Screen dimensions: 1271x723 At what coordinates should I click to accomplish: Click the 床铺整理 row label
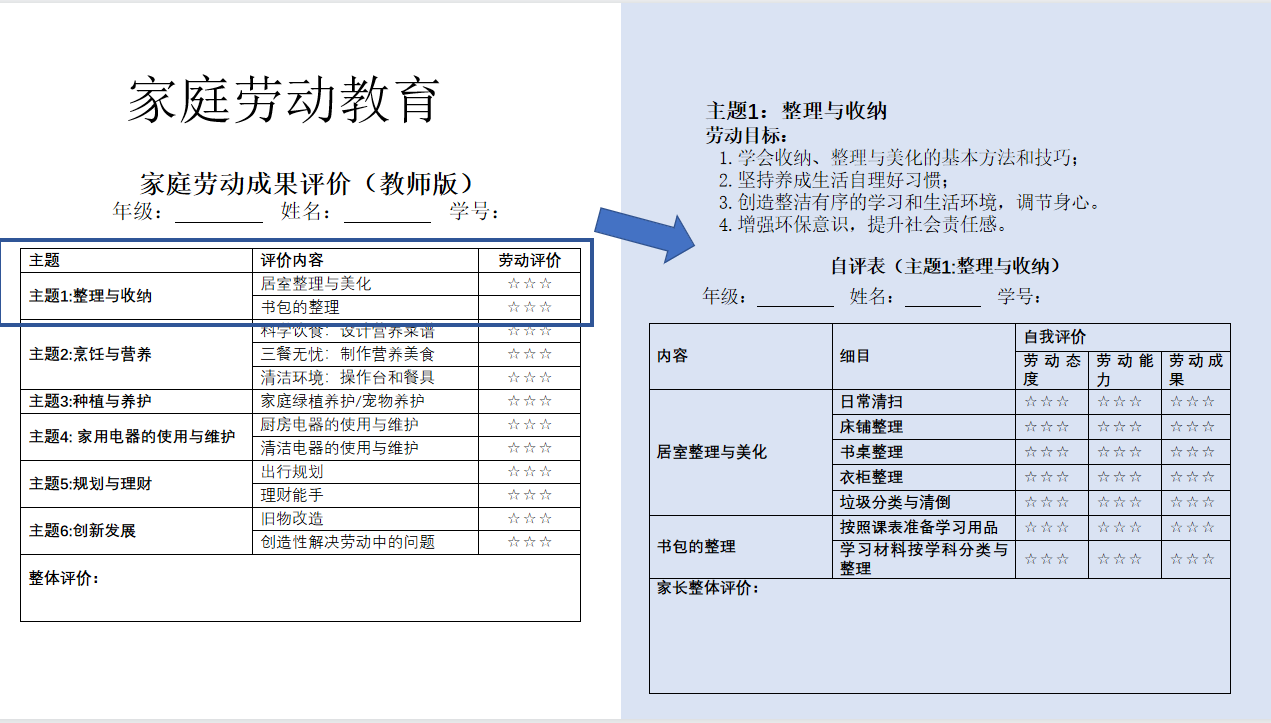click(x=872, y=427)
